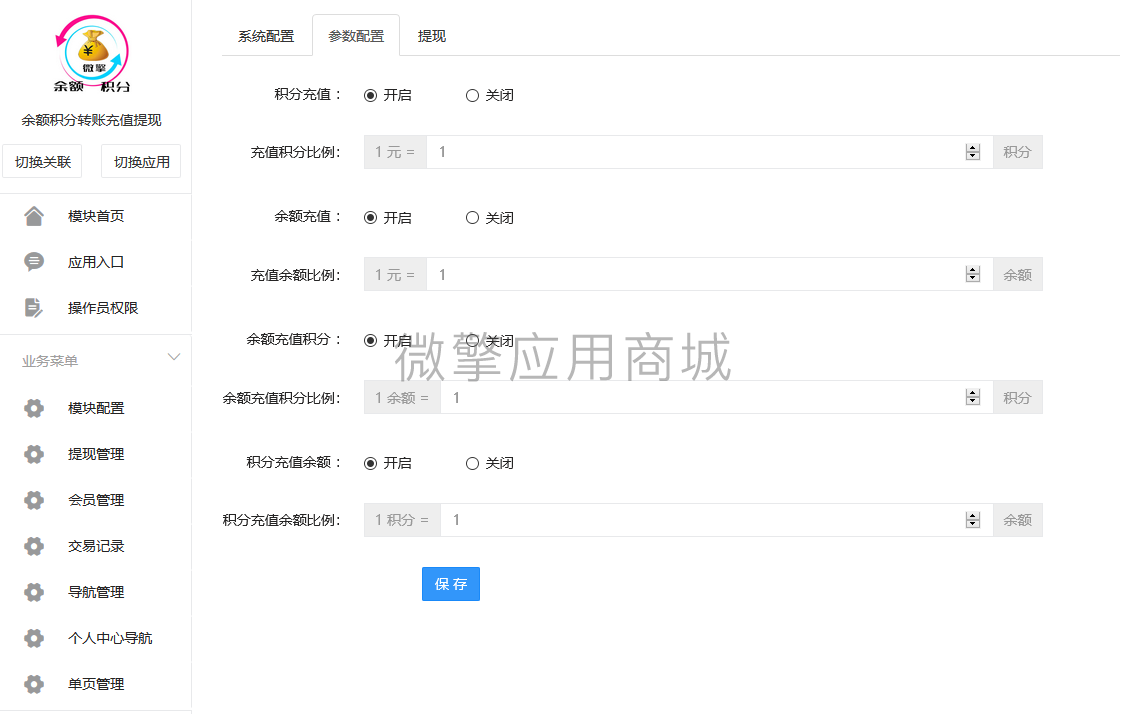Open the 模块首页 home icon
Viewport: 1124px width, 714px height.
point(34,215)
